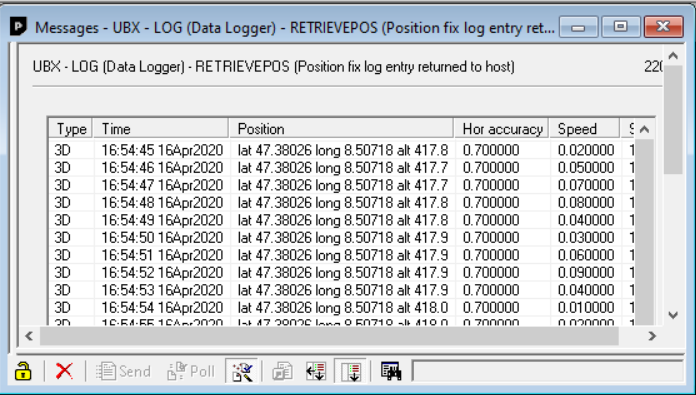Click the horizontal scrollbar left arrow
Screen dimensions: 696x395
[x=29, y=336]
